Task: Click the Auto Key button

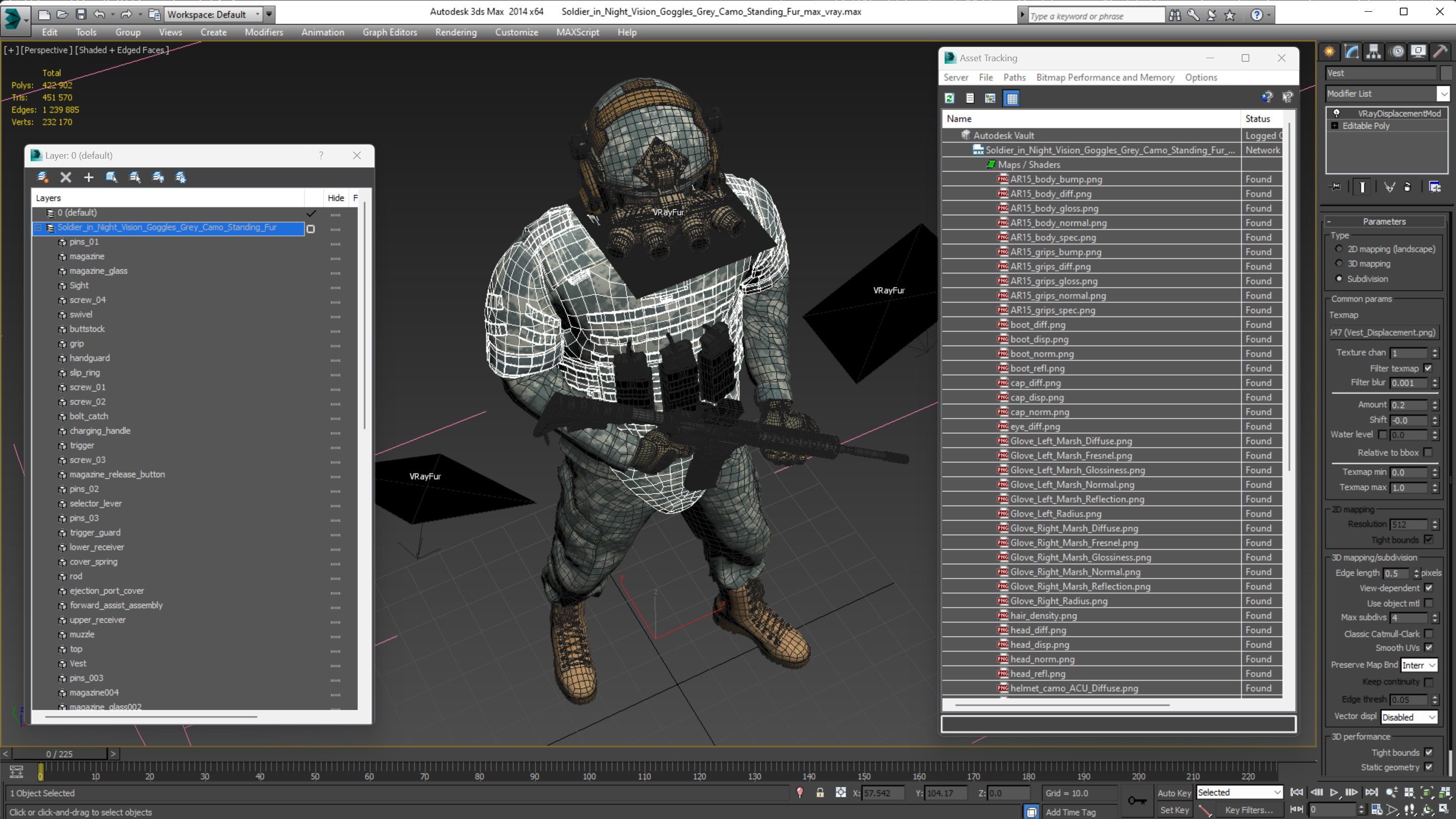Action: [x=1174, y=793]
